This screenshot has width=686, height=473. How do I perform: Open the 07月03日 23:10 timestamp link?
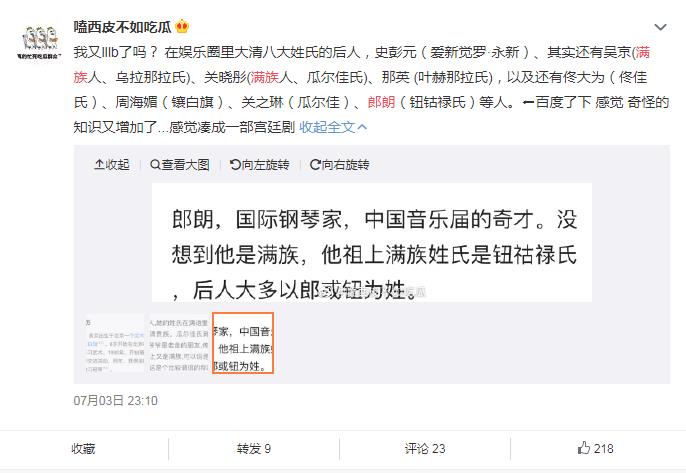pyautogui.click(x=116, y=400)
